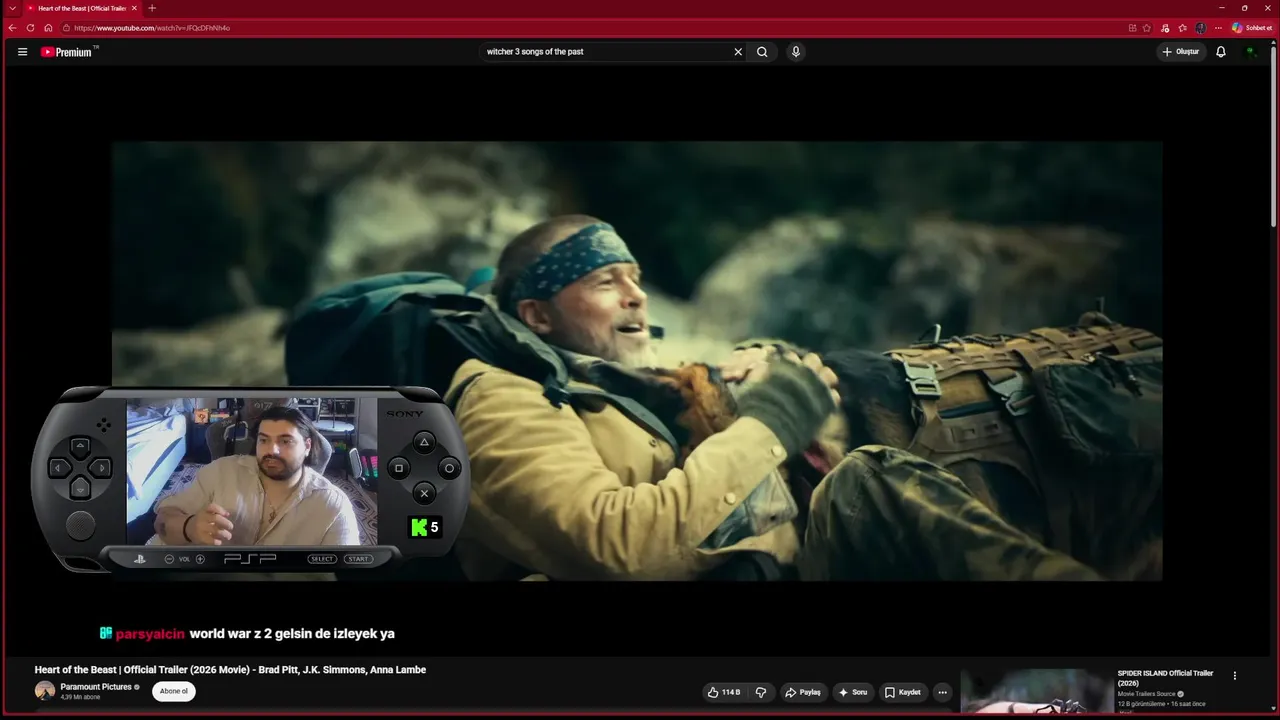Open YouTube notifications bell

[x=1221, y=52]
